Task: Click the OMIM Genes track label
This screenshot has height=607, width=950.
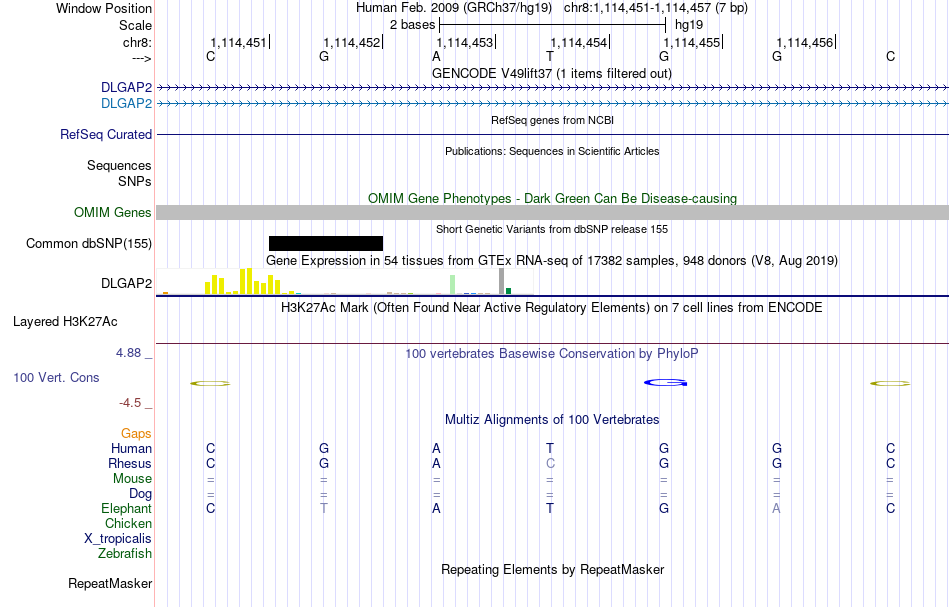Action: click(113, 213)
